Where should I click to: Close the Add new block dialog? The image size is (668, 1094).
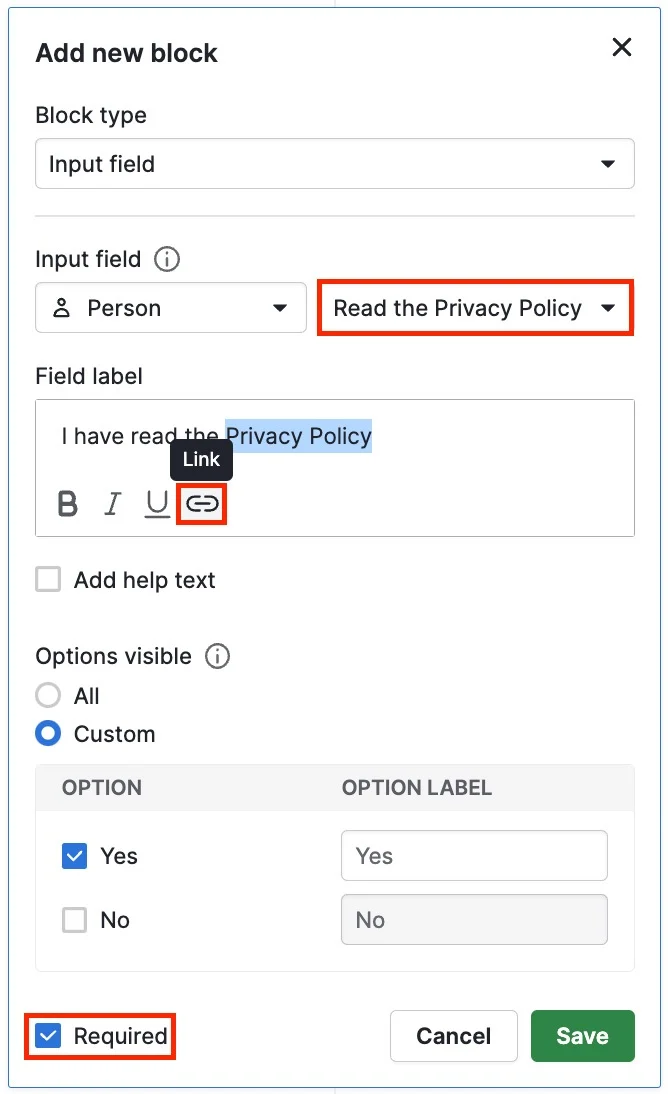pos(622,47)
